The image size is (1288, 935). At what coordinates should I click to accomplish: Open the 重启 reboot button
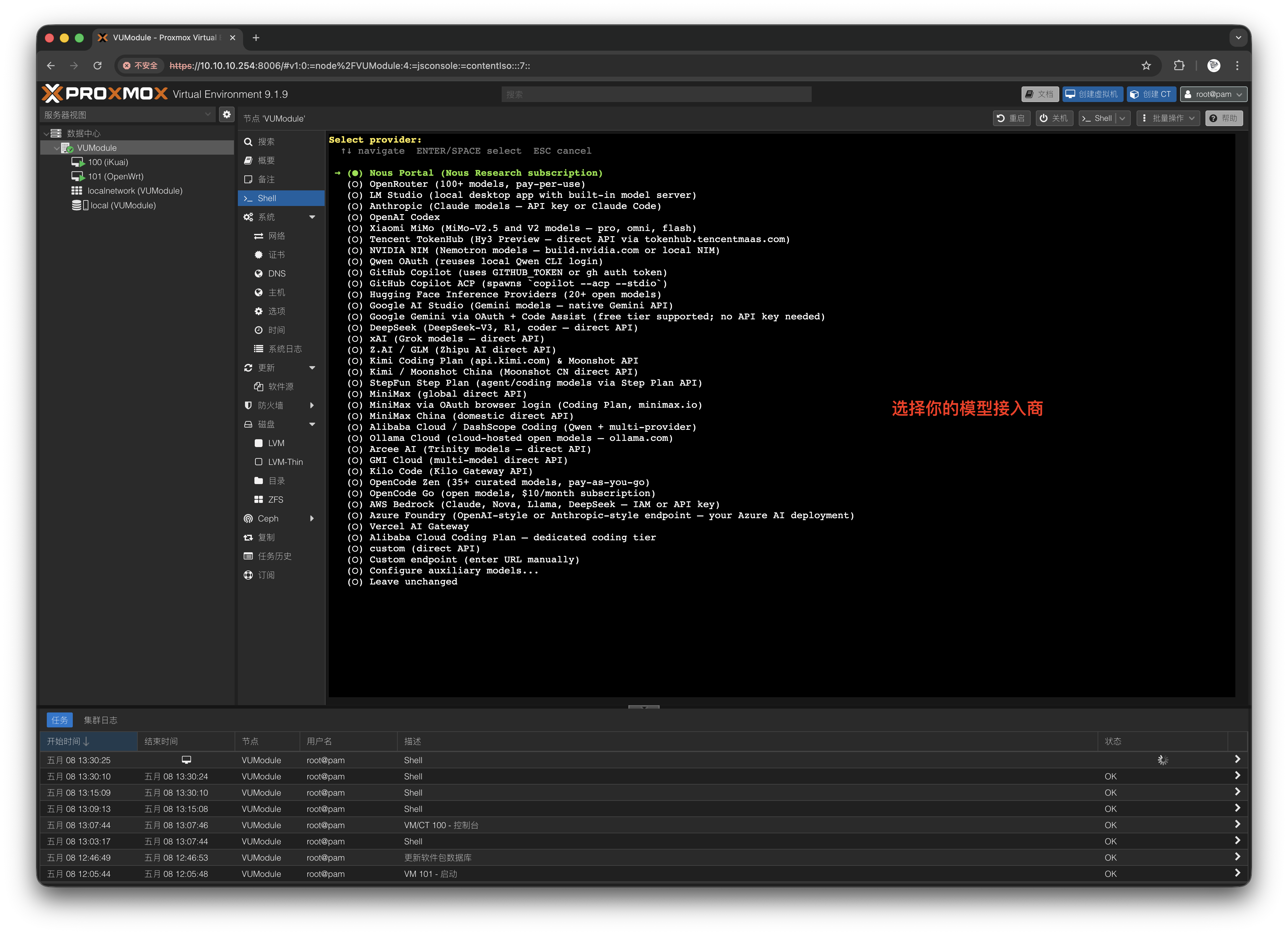tap(1011, 118)
